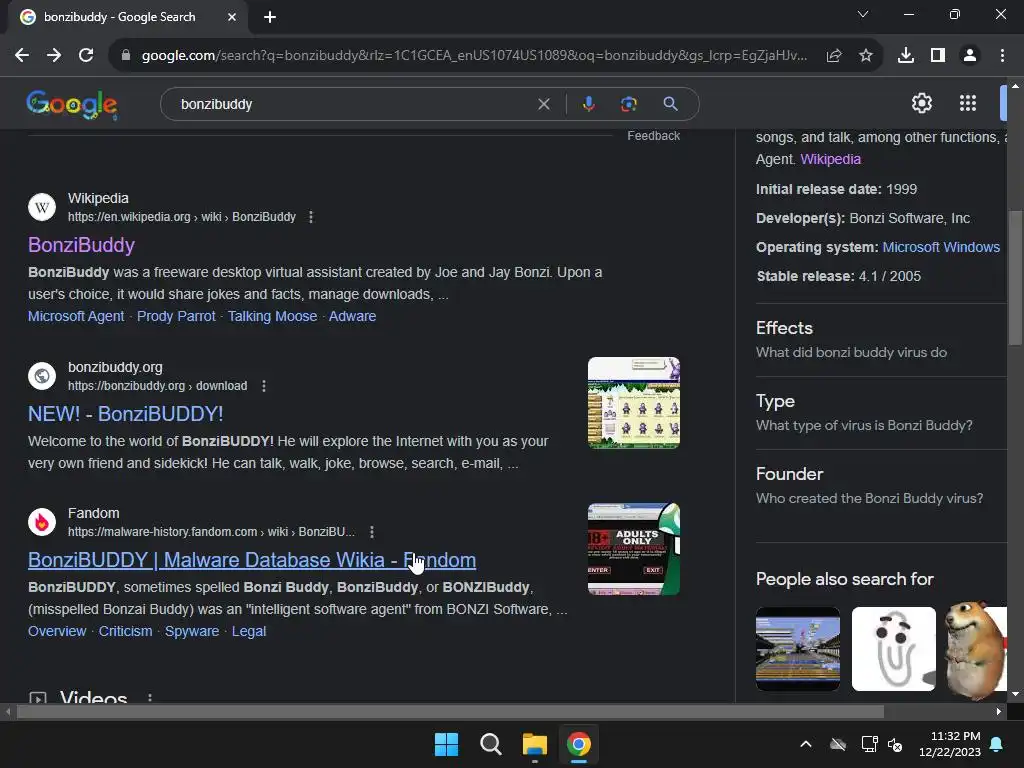Screen dimensions: 1024x768
Task: Go back to the previous page
Action: point(22,56)
